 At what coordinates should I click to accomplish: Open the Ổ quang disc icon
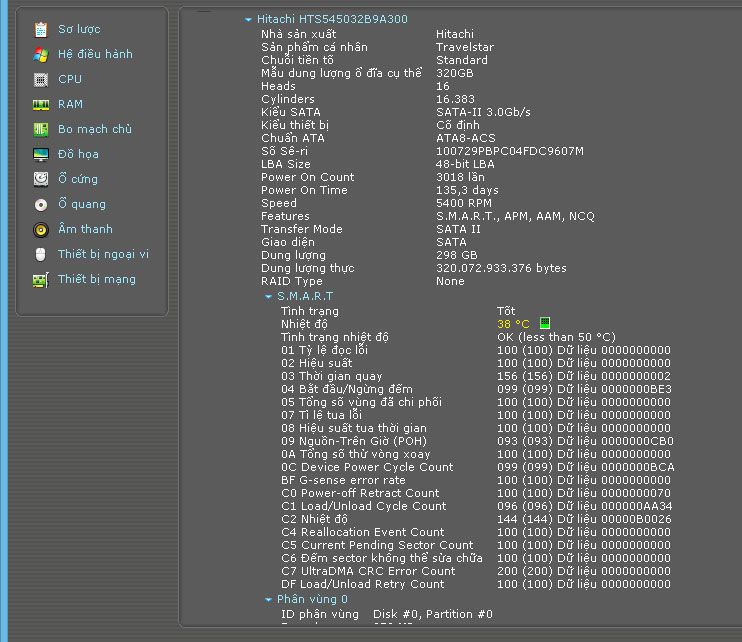click(x=40, y=204)
